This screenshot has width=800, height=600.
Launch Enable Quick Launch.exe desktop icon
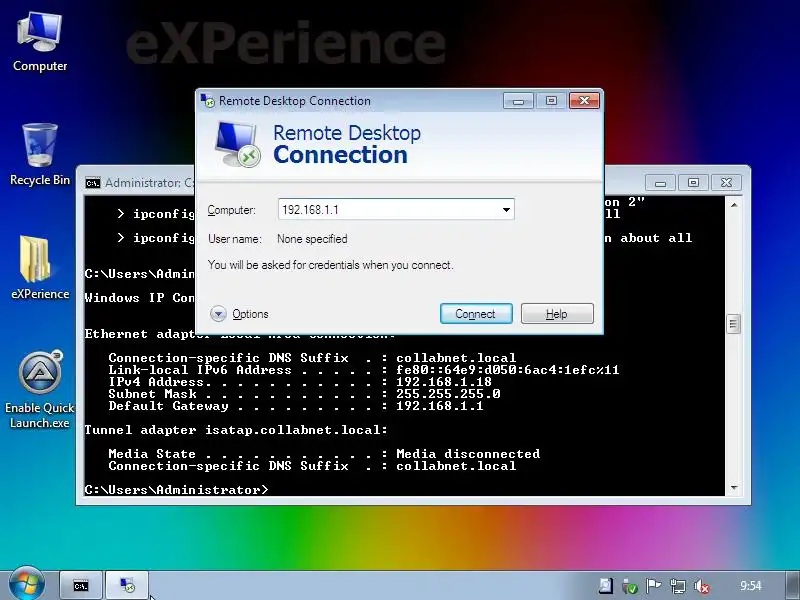(x=40, y=390)
